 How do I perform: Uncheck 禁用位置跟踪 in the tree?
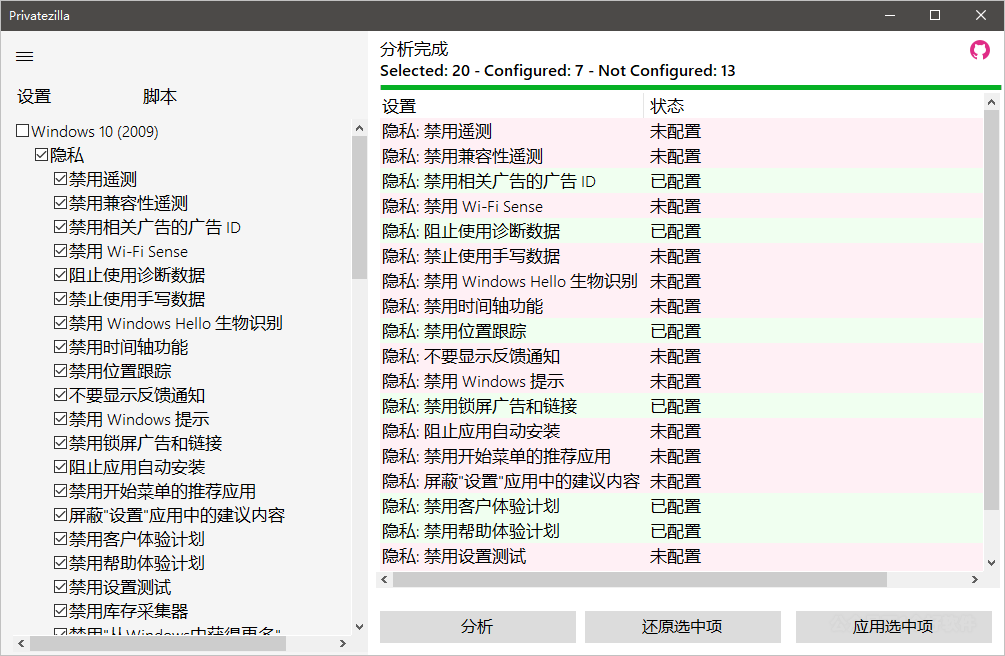[x=61, y=371]
